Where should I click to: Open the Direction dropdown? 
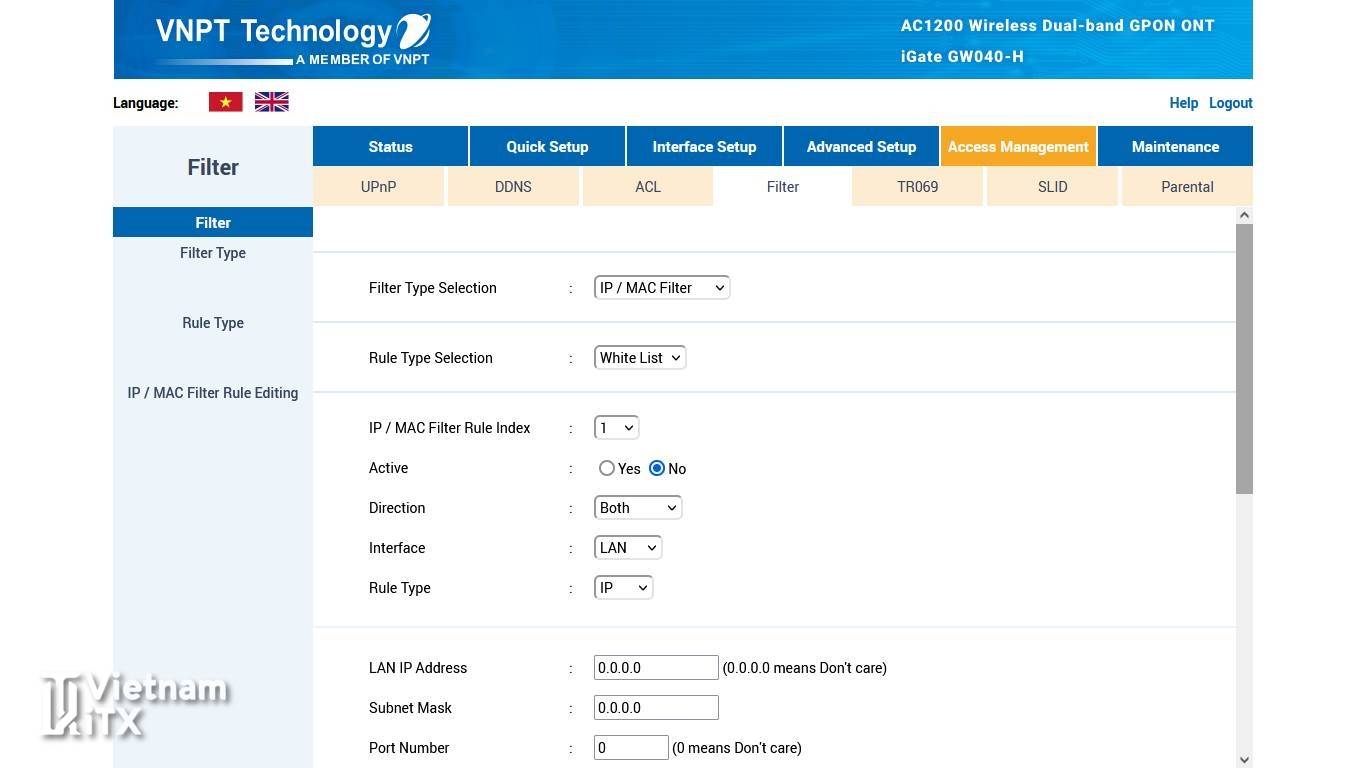pyautogui.click(x=637, y=508)
